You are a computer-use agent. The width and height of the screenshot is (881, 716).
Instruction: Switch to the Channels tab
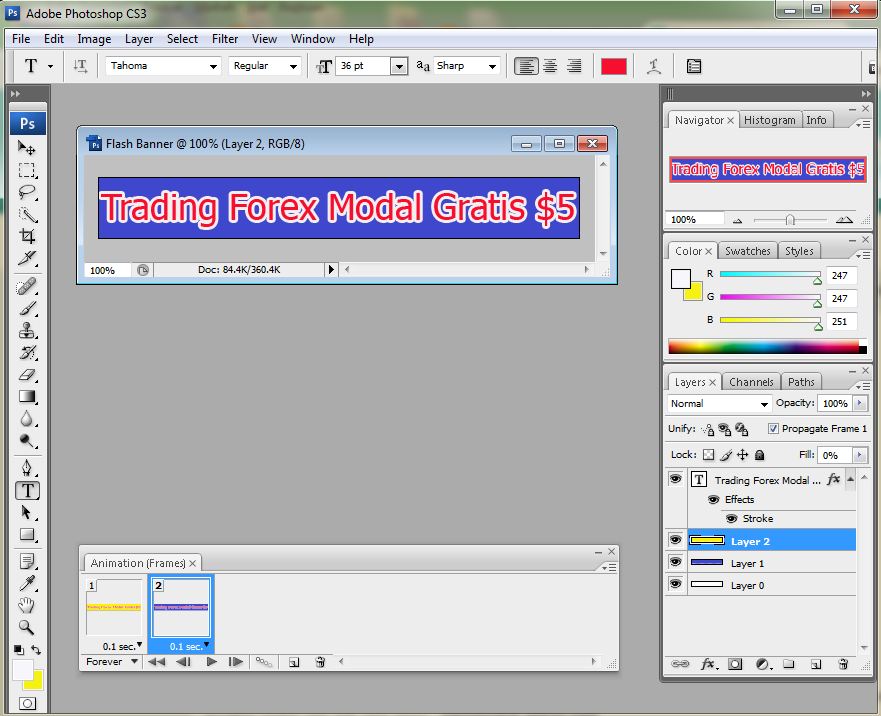(x=751, y=382)
